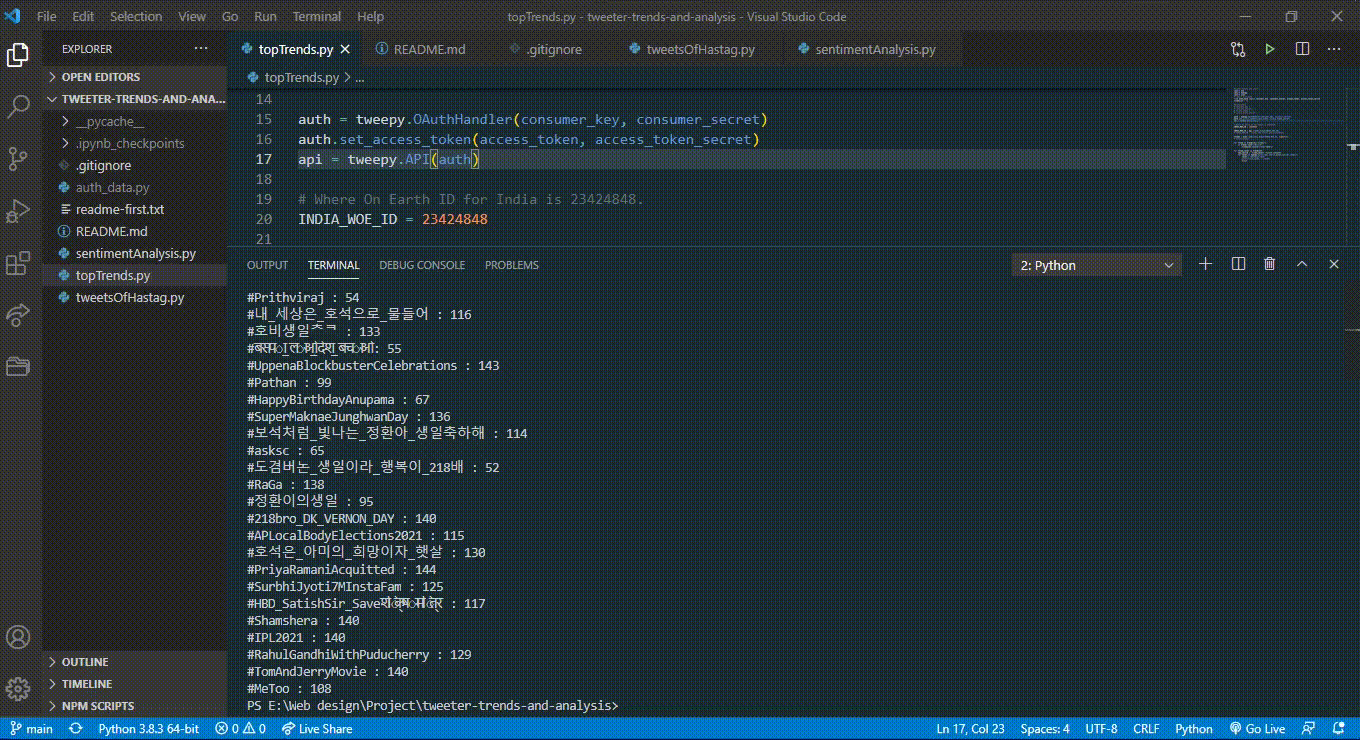Image resolution: width=1360 pixels, height=740 pixels.
Task: Close the topTrends.py tab
Action: coord(346,49)
